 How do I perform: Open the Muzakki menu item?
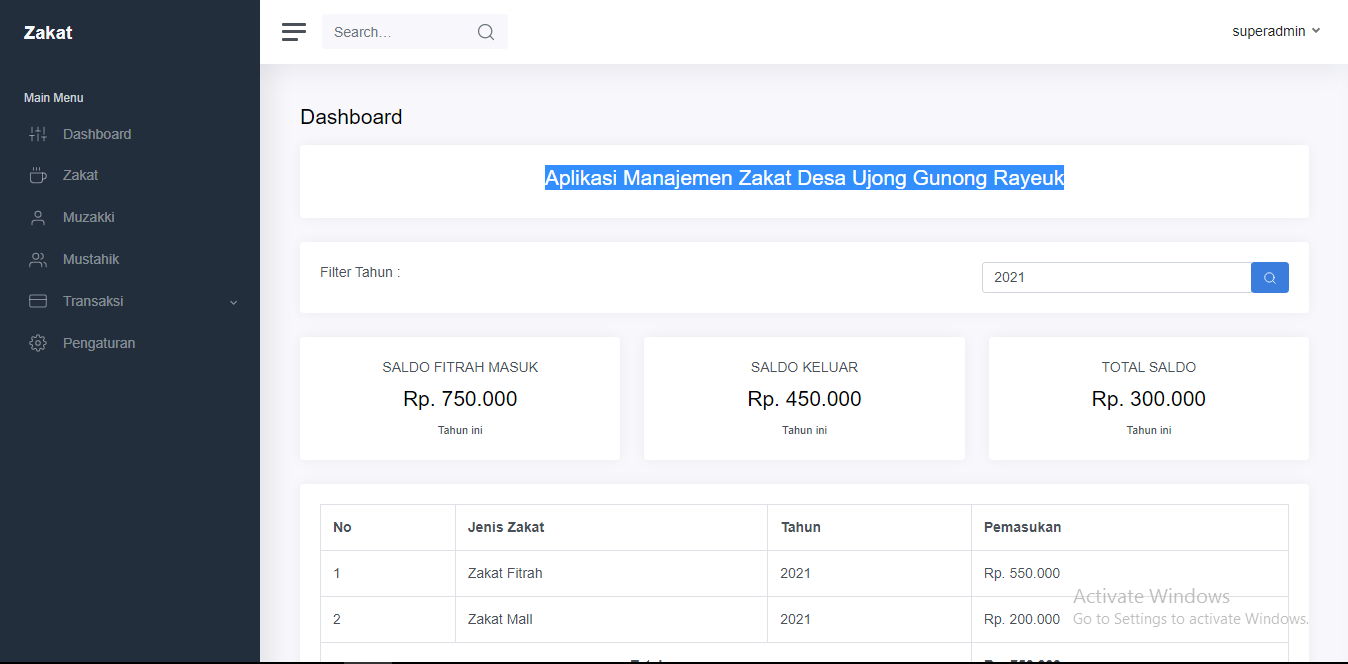[89, 217]
